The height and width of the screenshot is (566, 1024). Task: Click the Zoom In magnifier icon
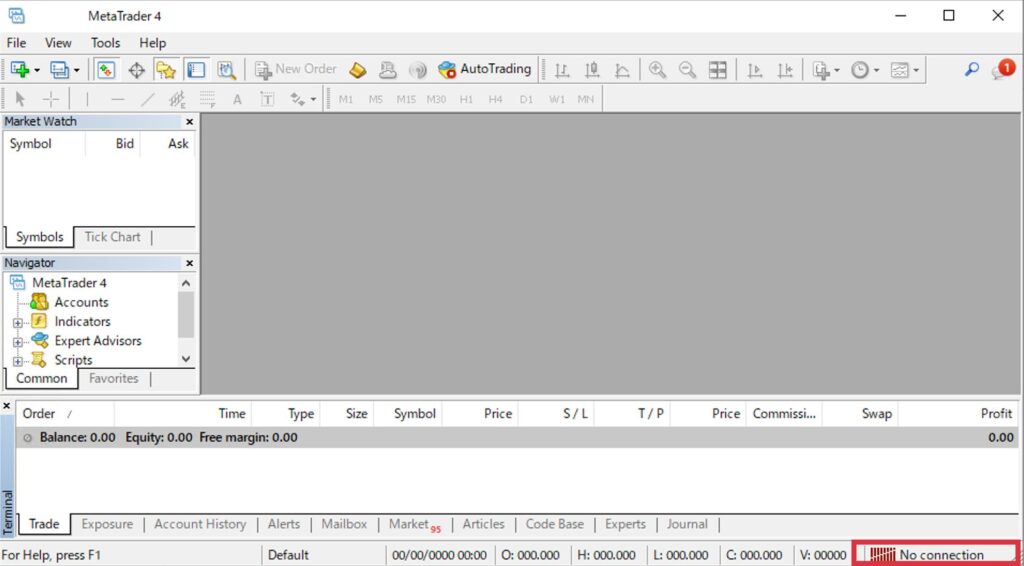pyautogui.click(x=657, y=70)
